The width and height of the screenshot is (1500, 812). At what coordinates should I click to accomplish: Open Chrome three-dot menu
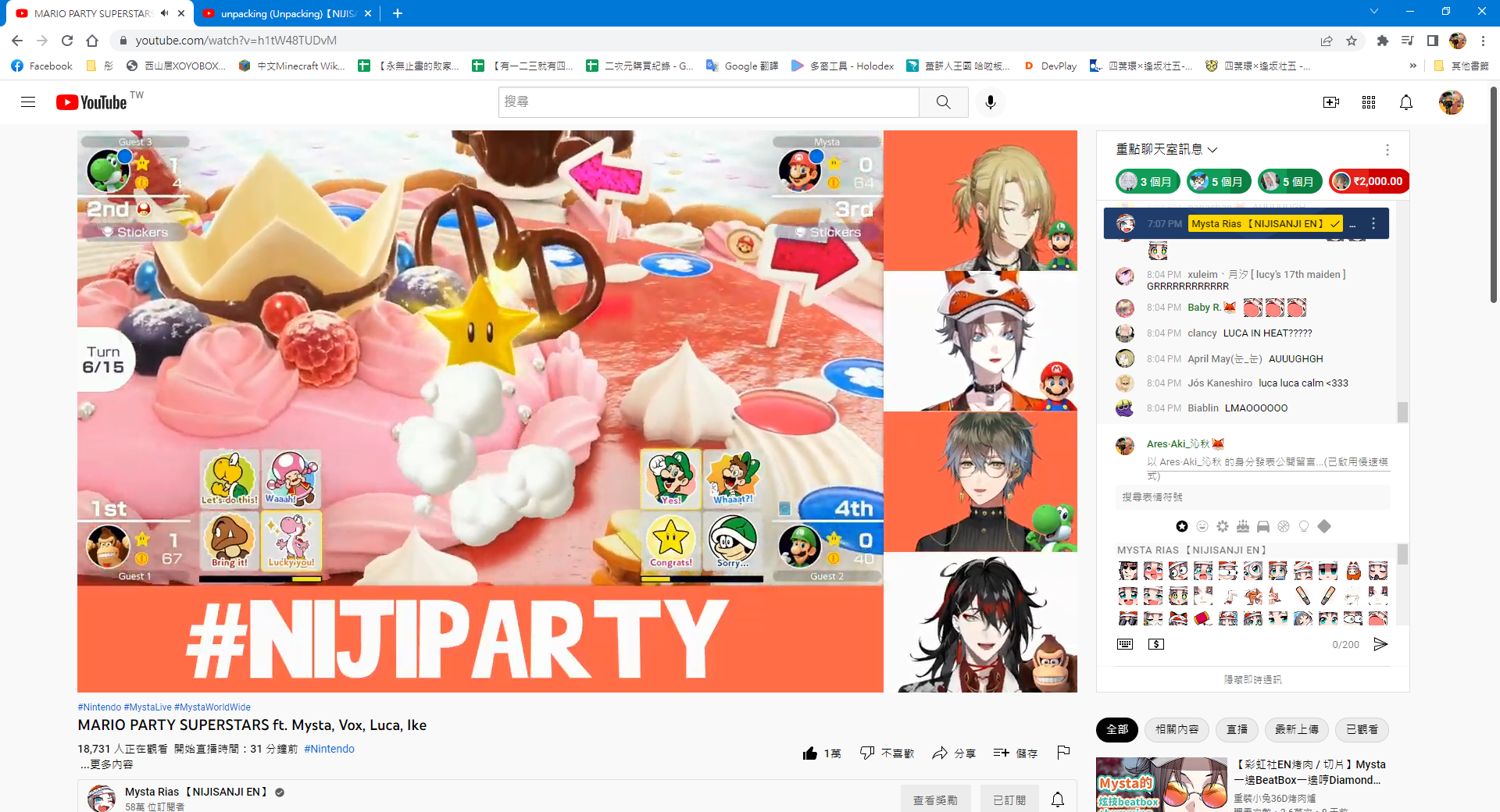coord(1483,41)
